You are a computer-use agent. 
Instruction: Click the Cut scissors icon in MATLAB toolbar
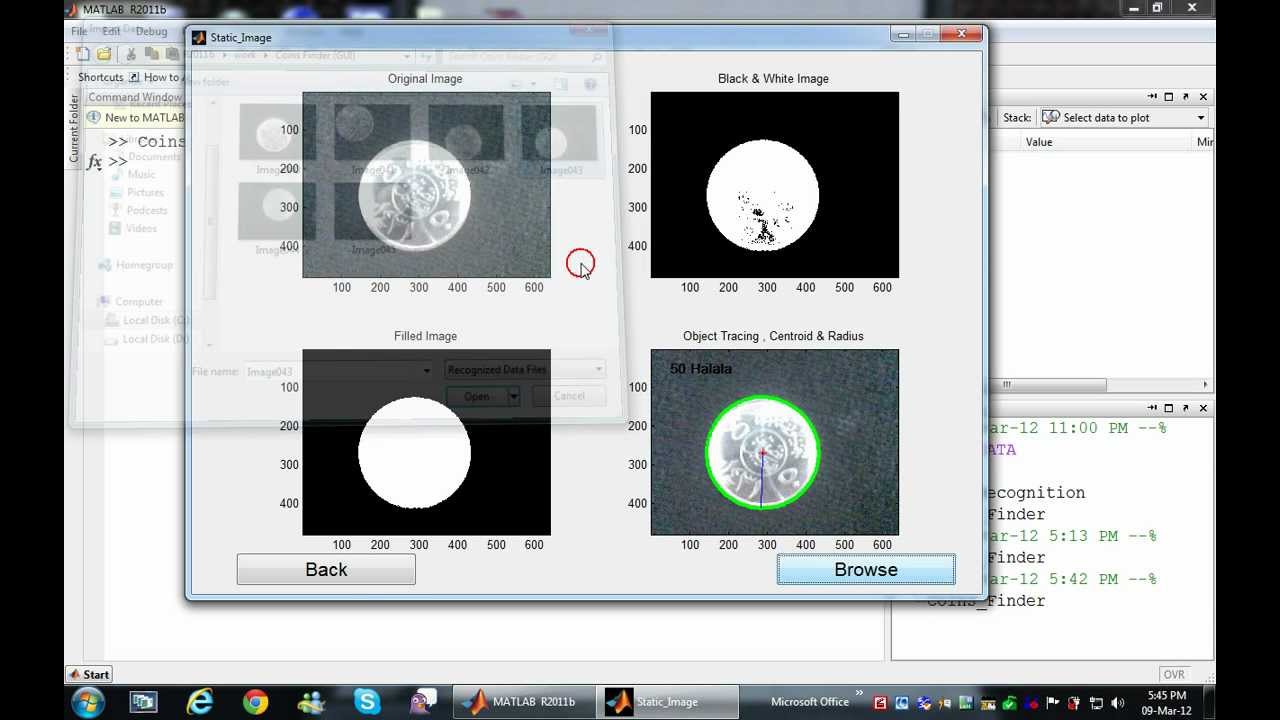131,54
